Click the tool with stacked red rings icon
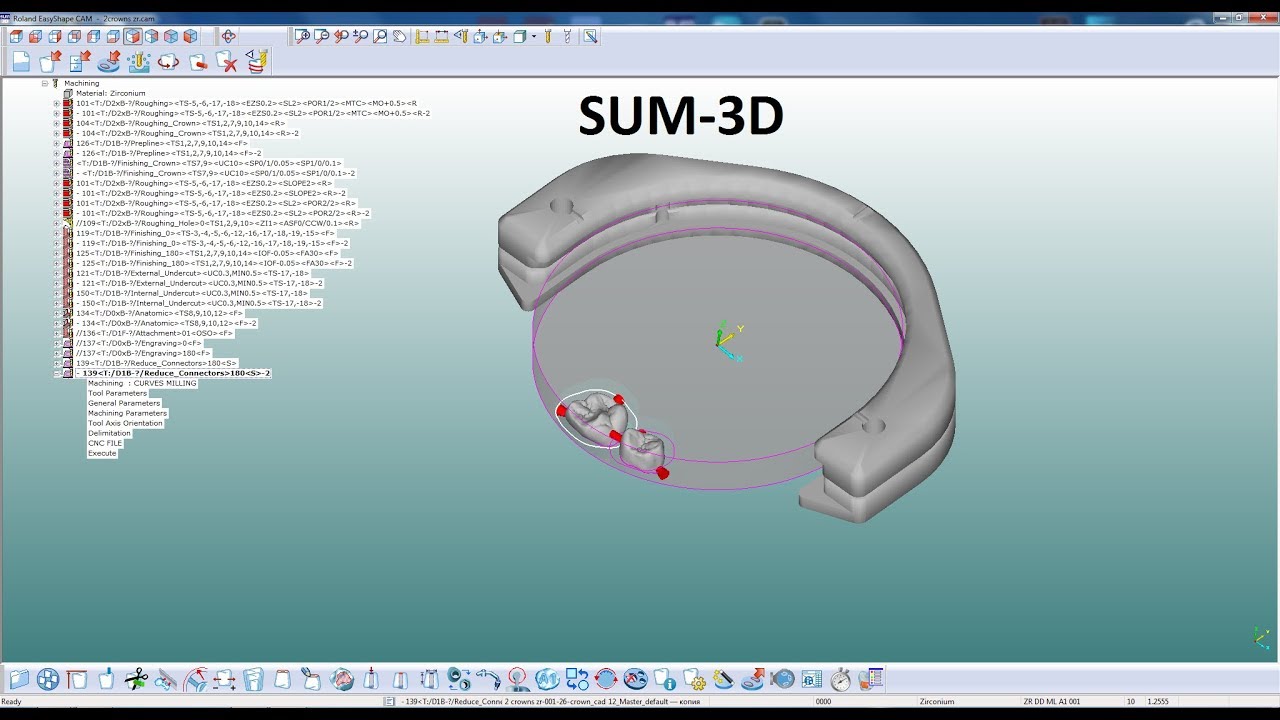Viewport: 1280px width, 720px height. click(257, 61)
